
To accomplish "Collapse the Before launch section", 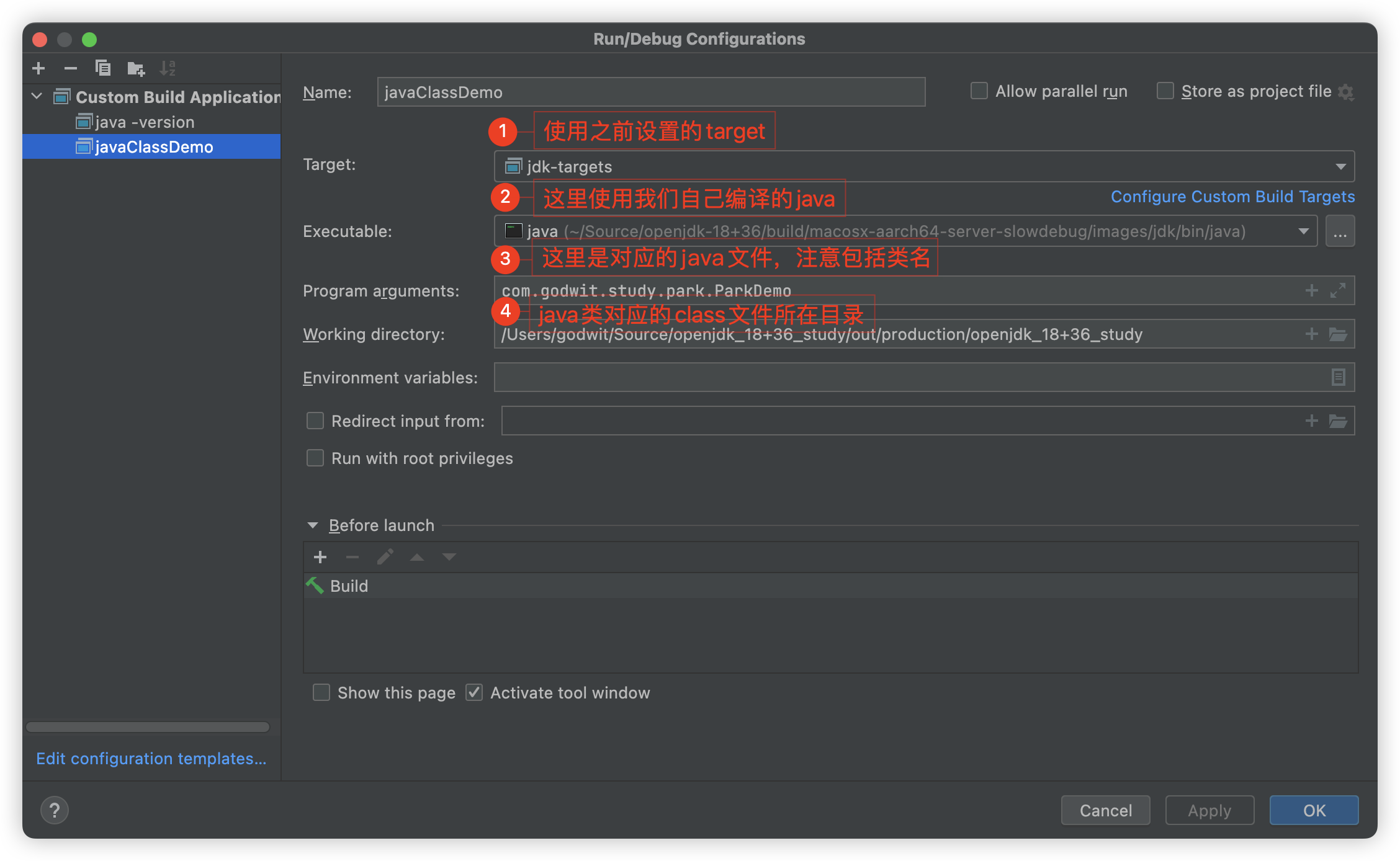I will [313, 525].
